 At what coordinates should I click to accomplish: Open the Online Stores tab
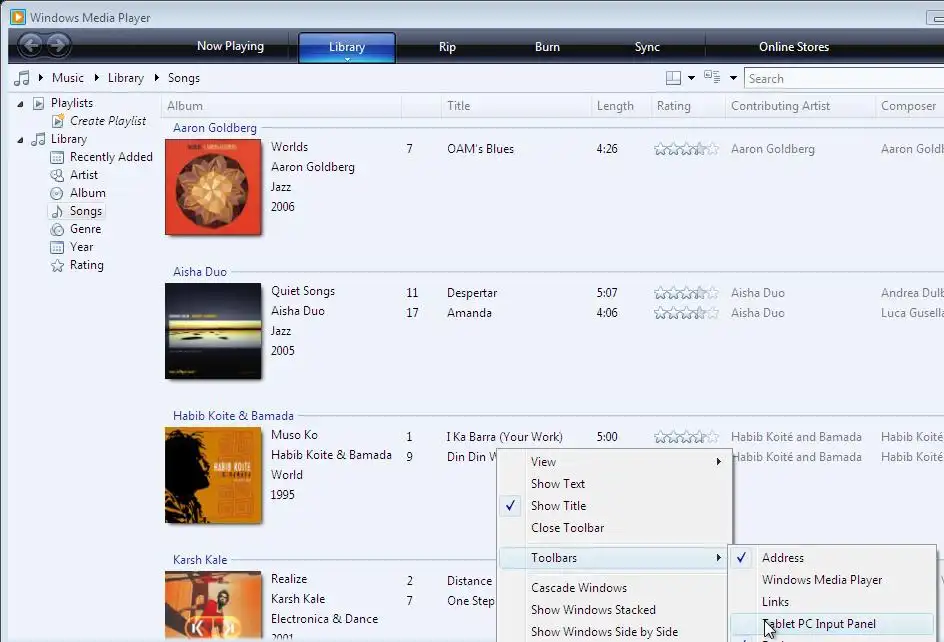[x=794, y=46]
